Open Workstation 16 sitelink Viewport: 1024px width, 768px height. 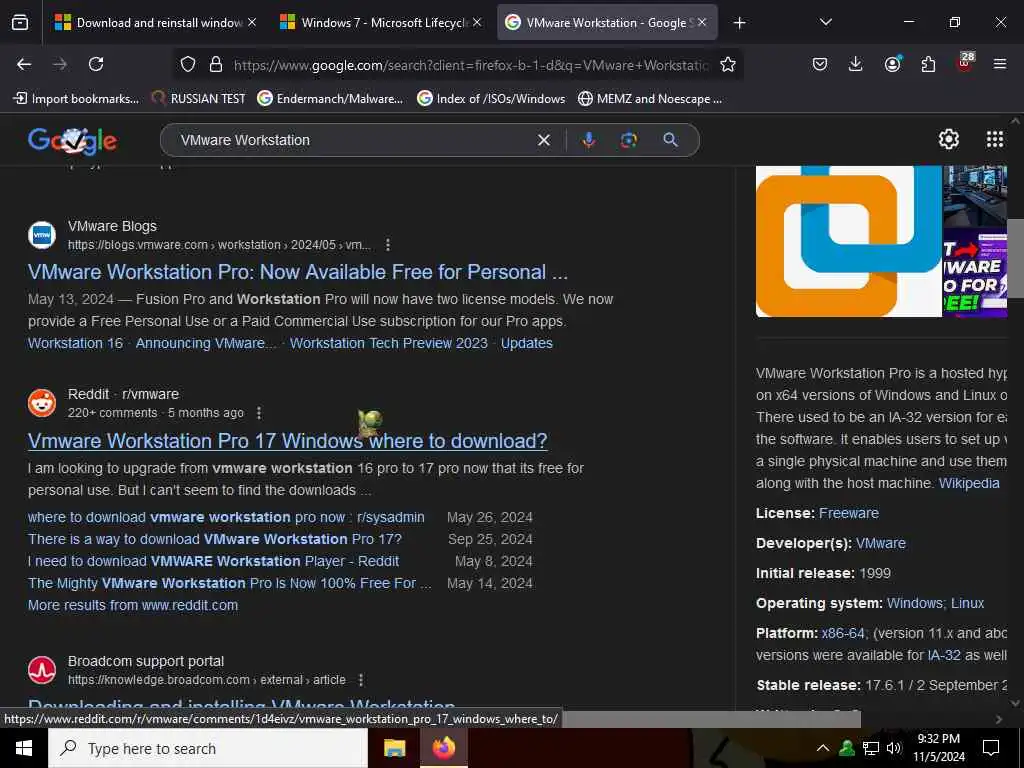coord(75,343)
